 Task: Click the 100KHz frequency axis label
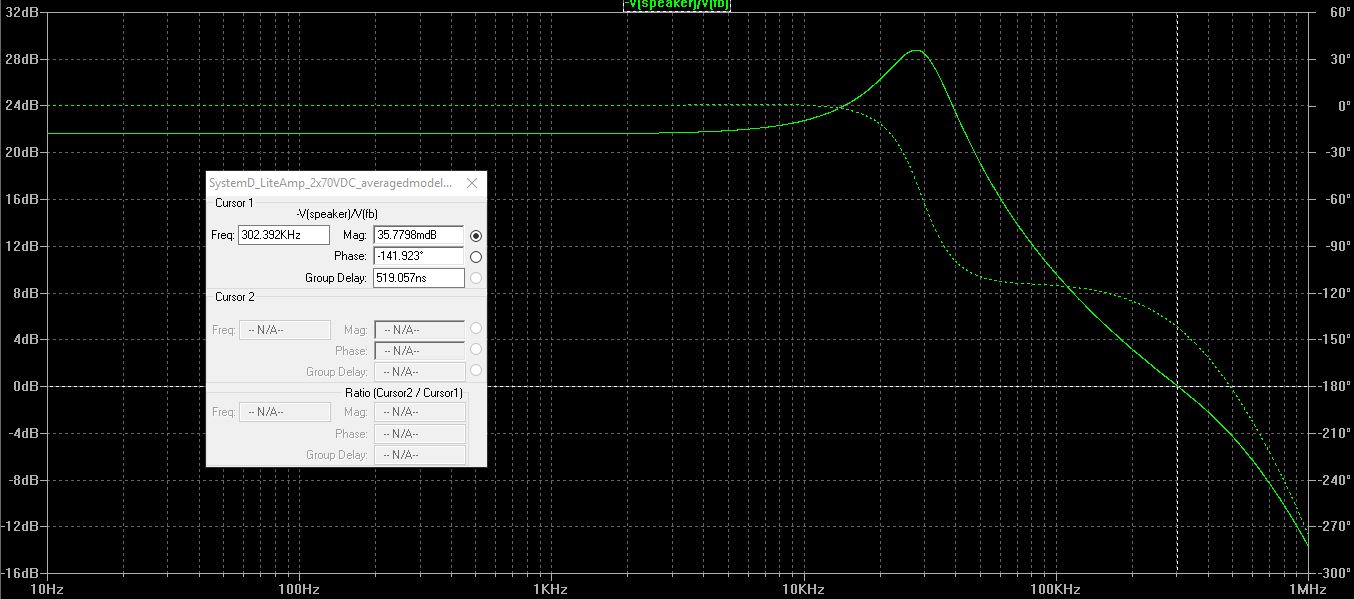pos(1055,590)
